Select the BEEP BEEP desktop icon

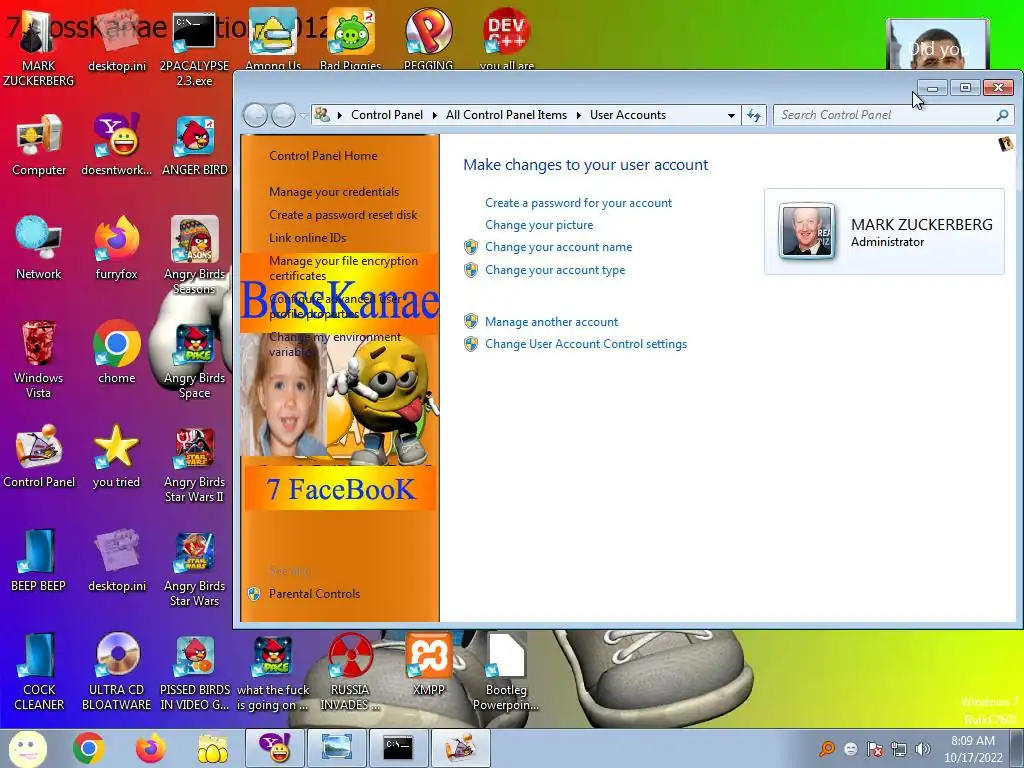point(39,560)
